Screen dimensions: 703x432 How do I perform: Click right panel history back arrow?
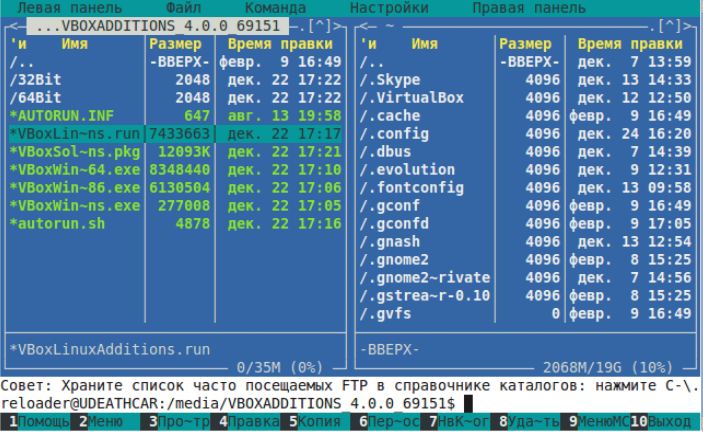click(363, 26)
